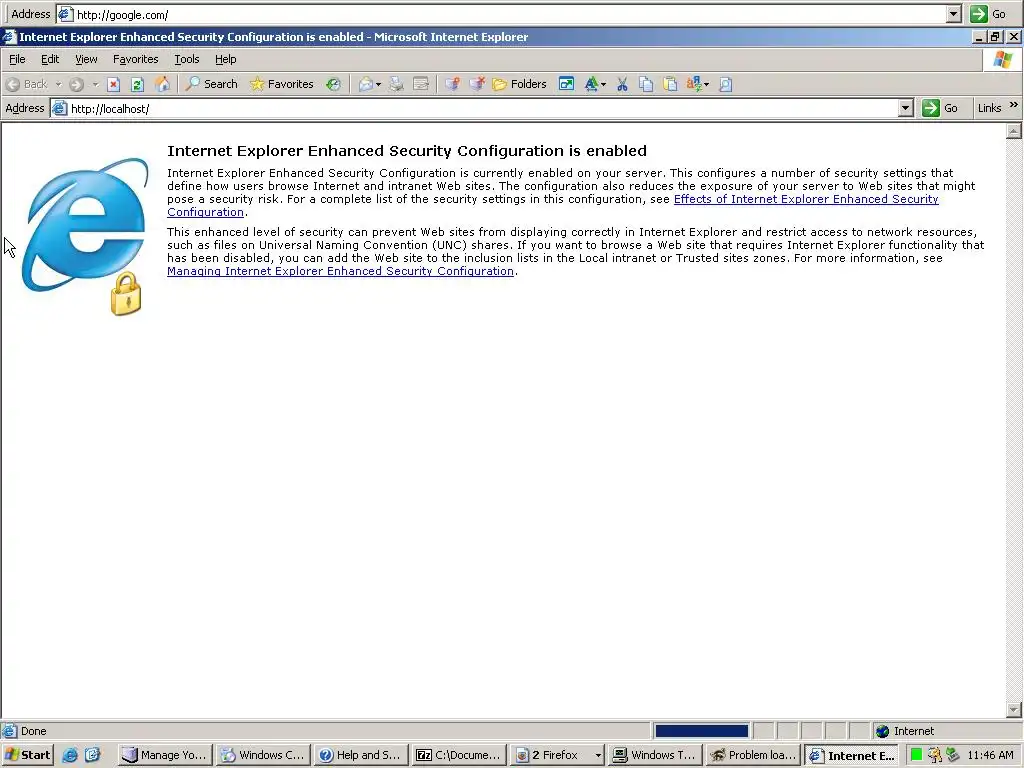Click the Map Drive toolbar icon
Viewport: 1024px width, 768px height.
(453, 84)
